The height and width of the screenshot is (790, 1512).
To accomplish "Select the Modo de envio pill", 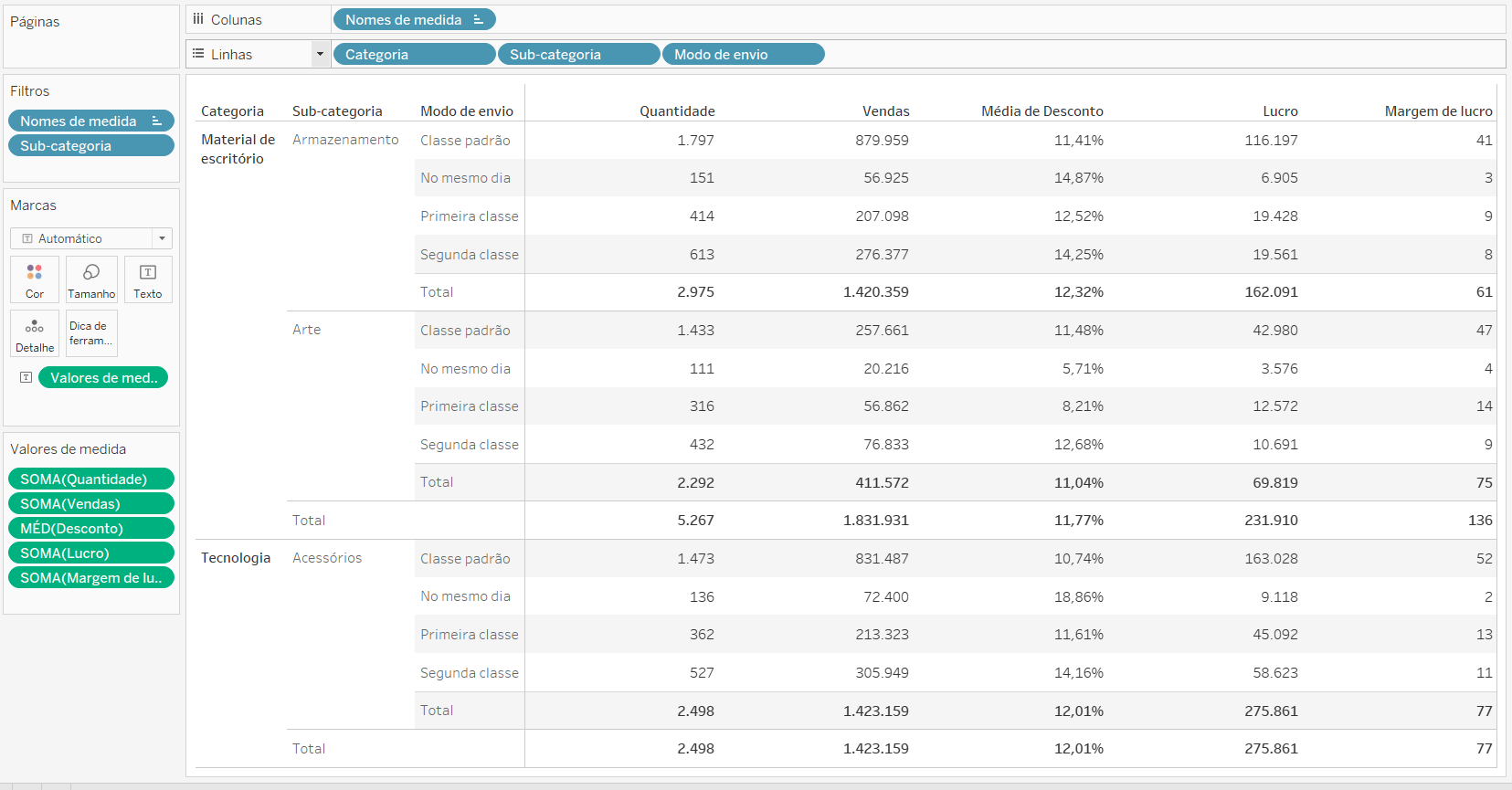I will [x=743, y=54].
